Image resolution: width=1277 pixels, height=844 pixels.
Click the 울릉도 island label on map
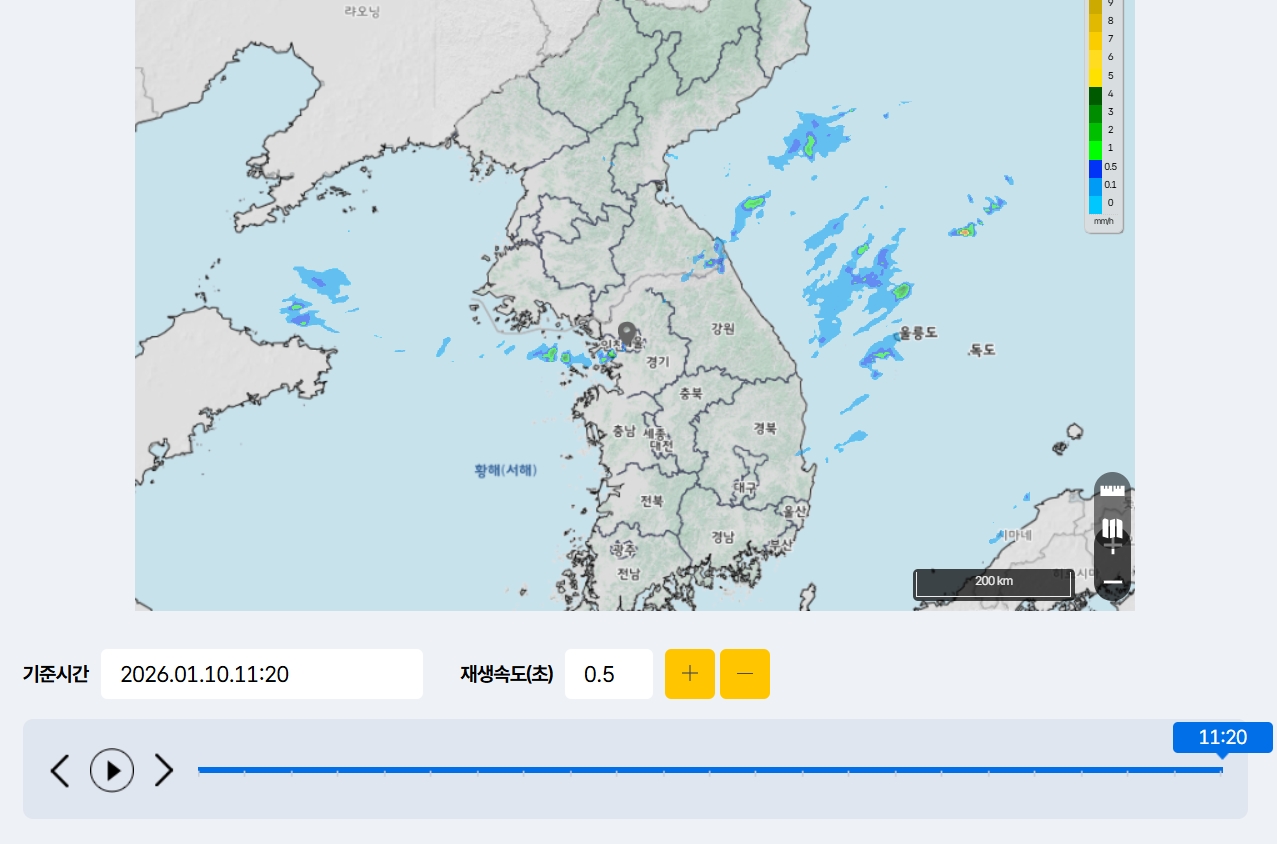pos(918,332)
